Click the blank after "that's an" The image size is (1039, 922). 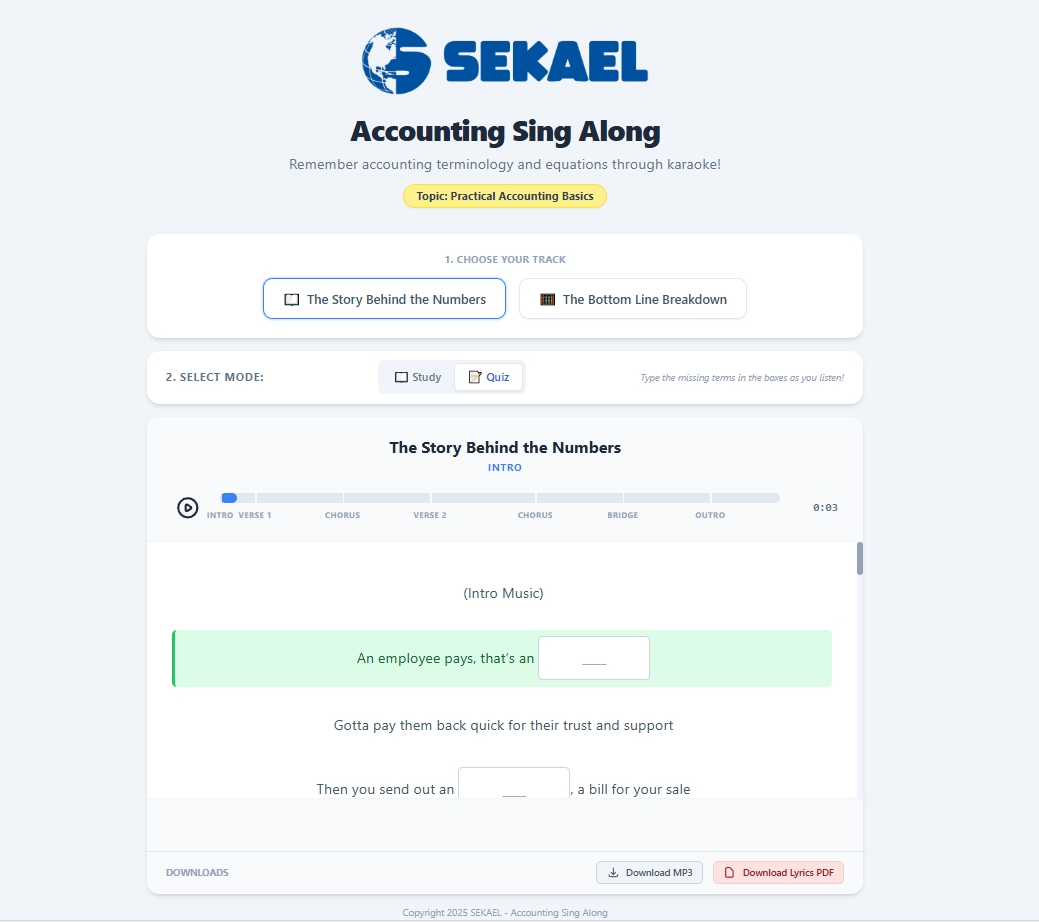tap(594, 659)
